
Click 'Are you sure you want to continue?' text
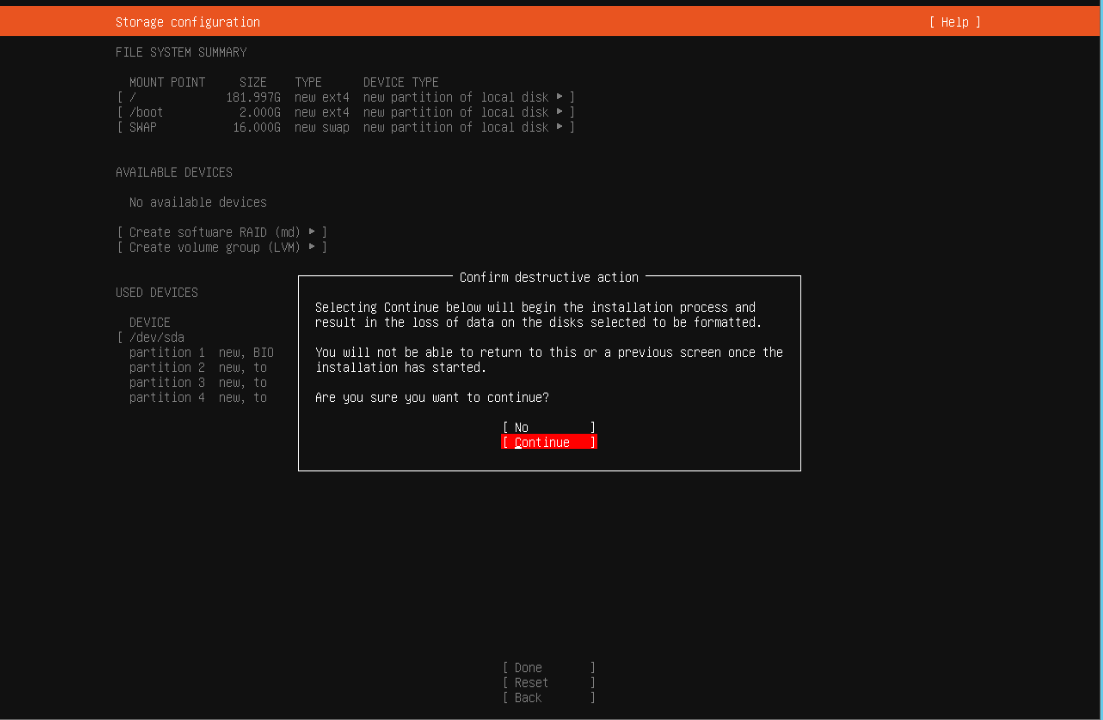point(432,398)
